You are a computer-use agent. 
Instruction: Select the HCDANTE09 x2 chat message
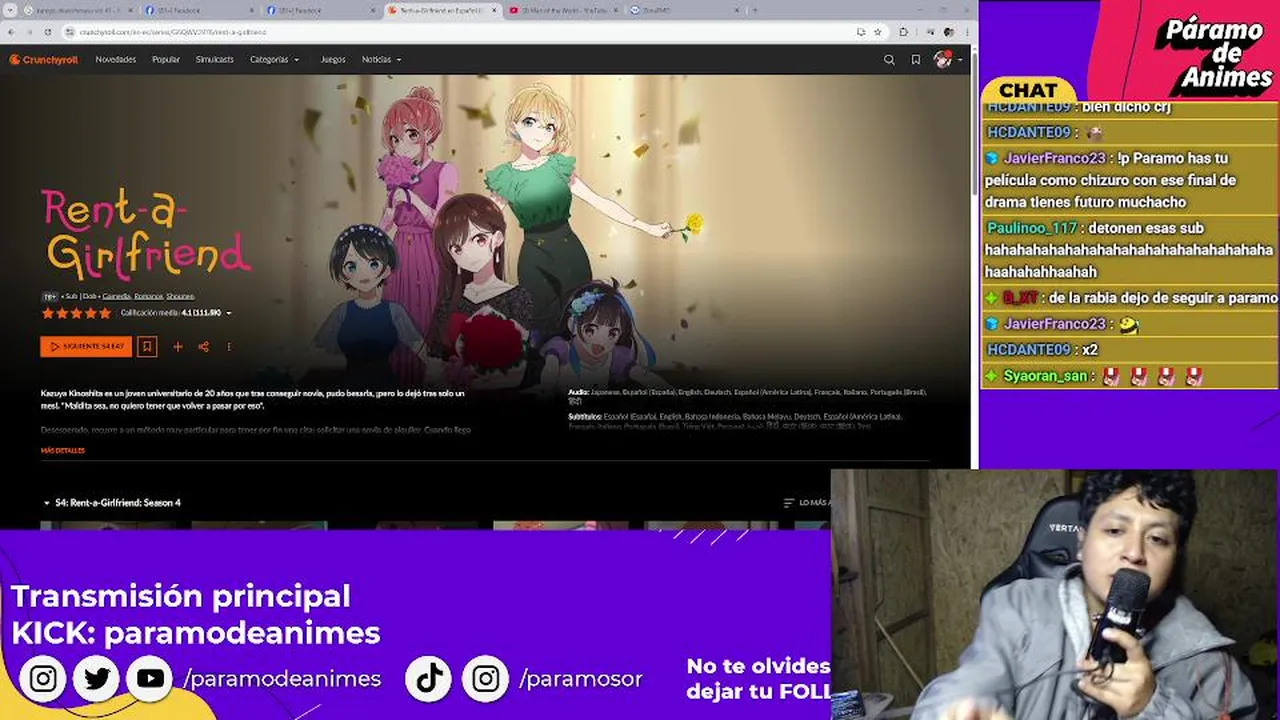(x=1042, y=350)
